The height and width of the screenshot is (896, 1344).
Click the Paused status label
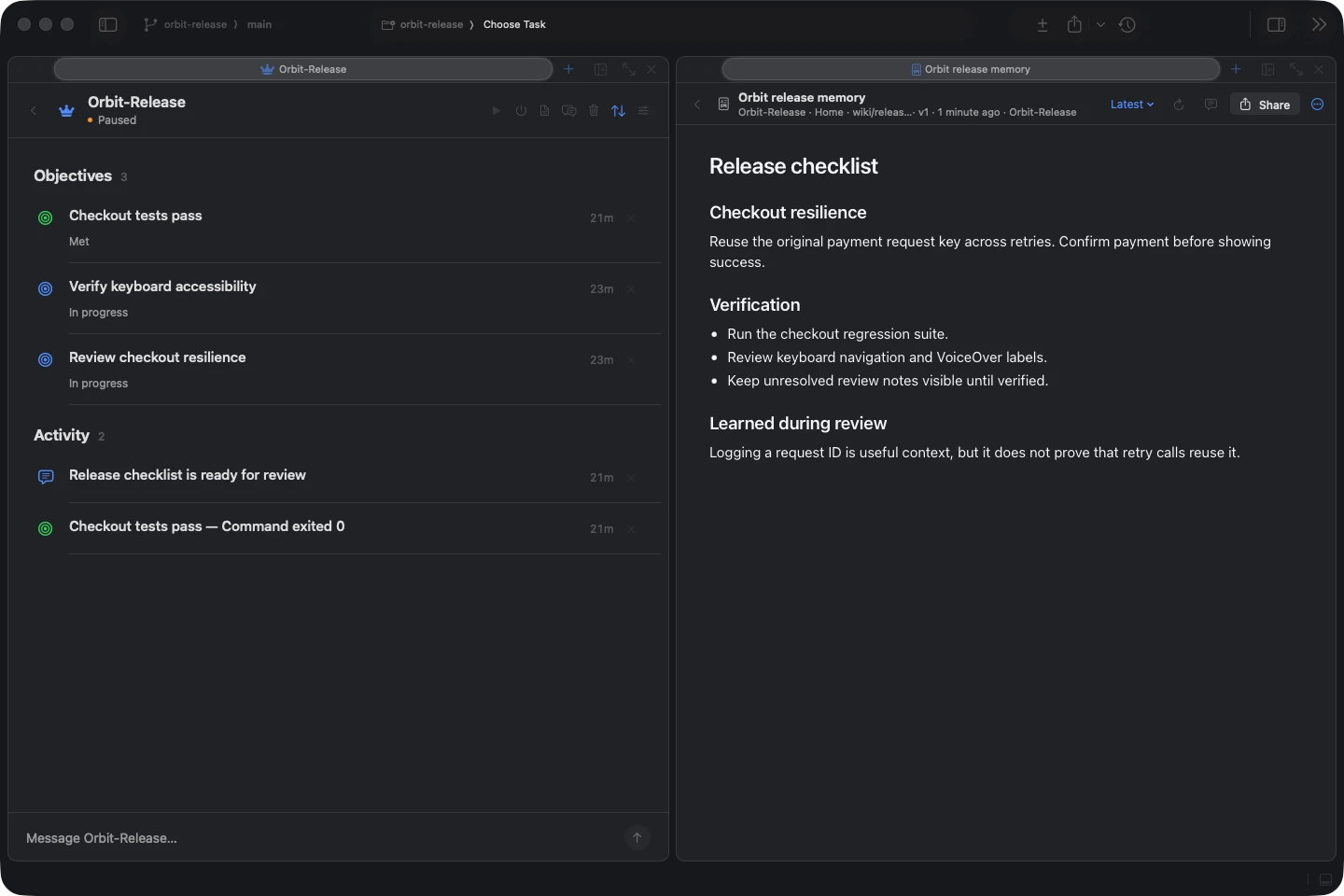[x=117, y=120]
